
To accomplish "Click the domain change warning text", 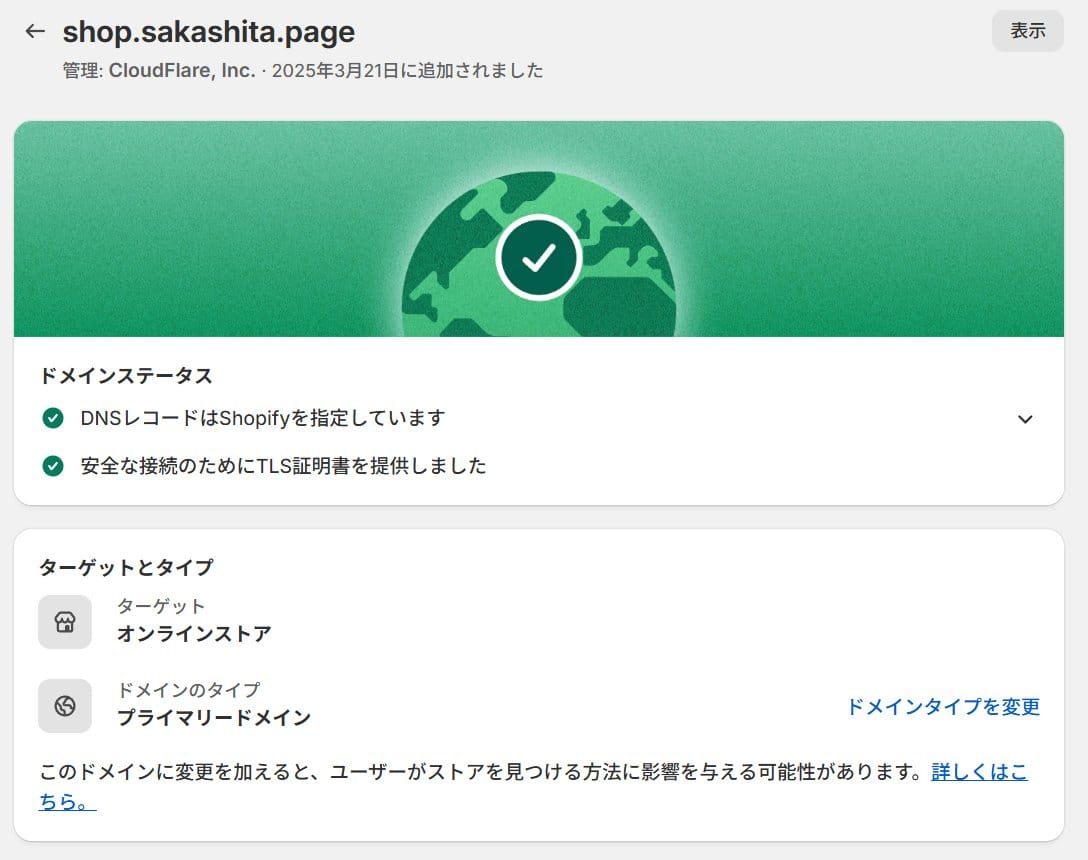I will pos(480,772).
